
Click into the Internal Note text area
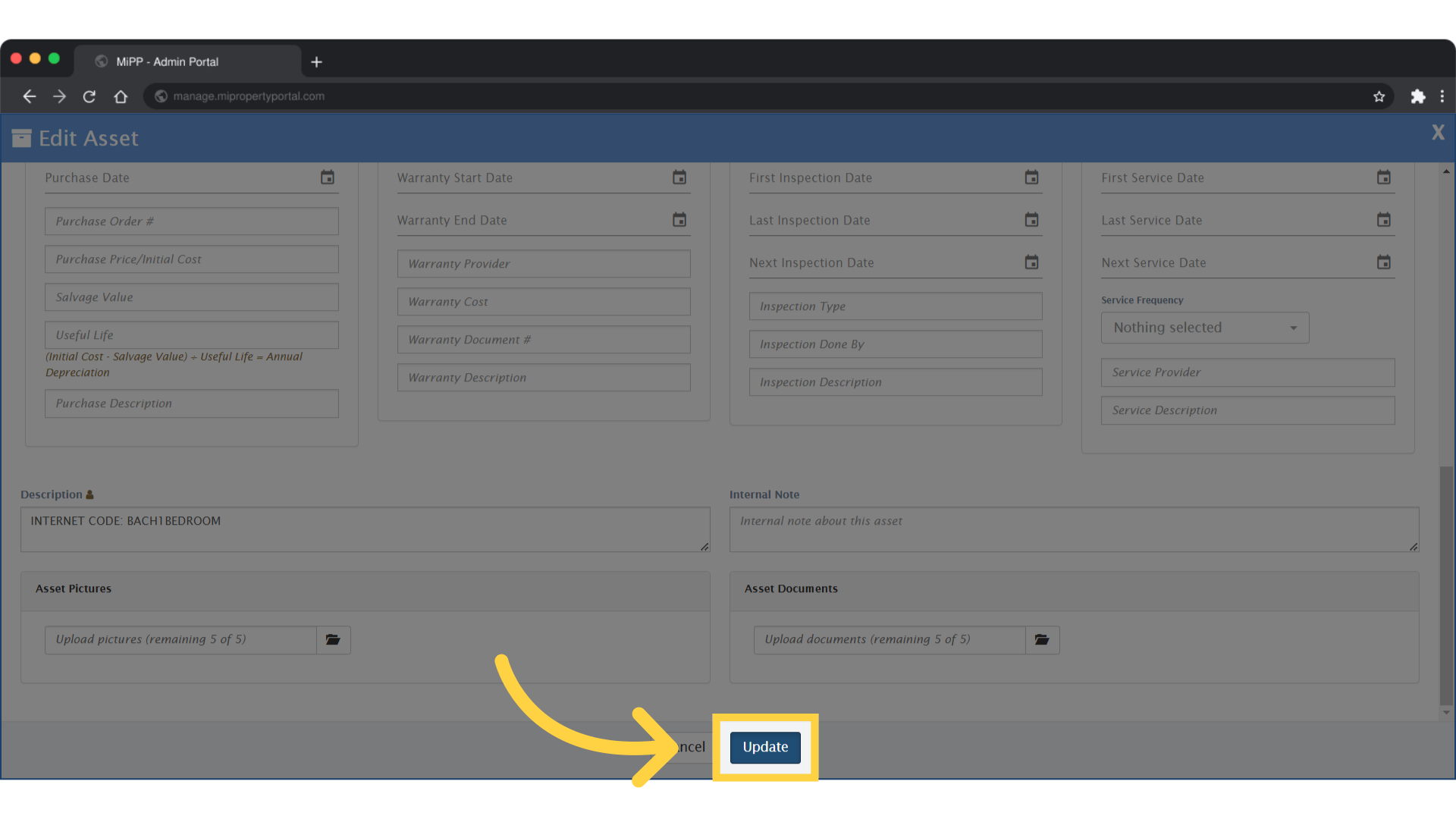tap(1073, 529)
